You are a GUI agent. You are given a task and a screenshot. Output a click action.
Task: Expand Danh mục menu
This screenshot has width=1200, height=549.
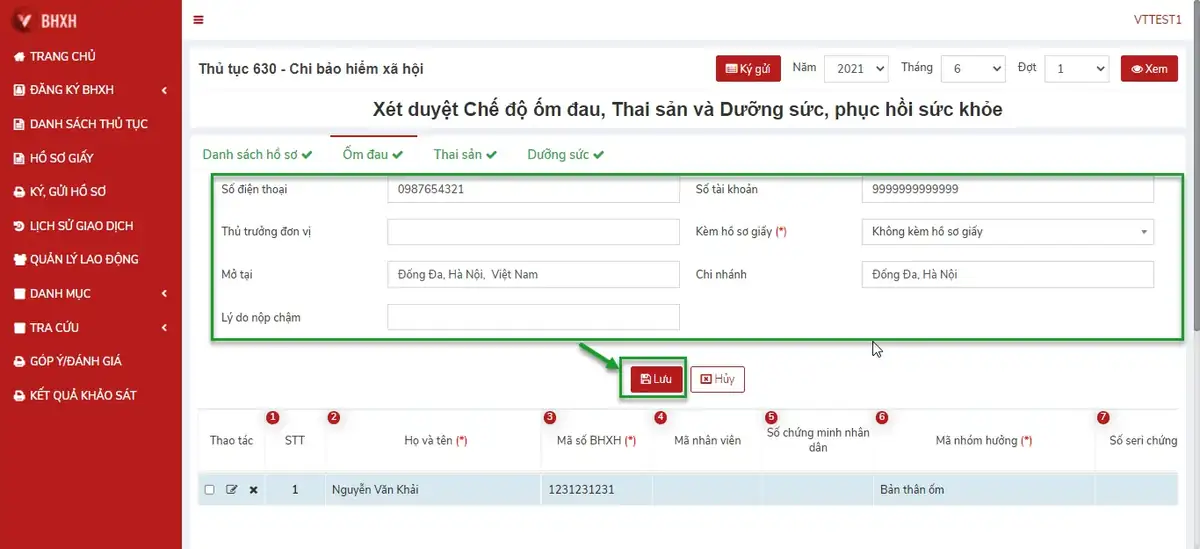tap(90, 293)
